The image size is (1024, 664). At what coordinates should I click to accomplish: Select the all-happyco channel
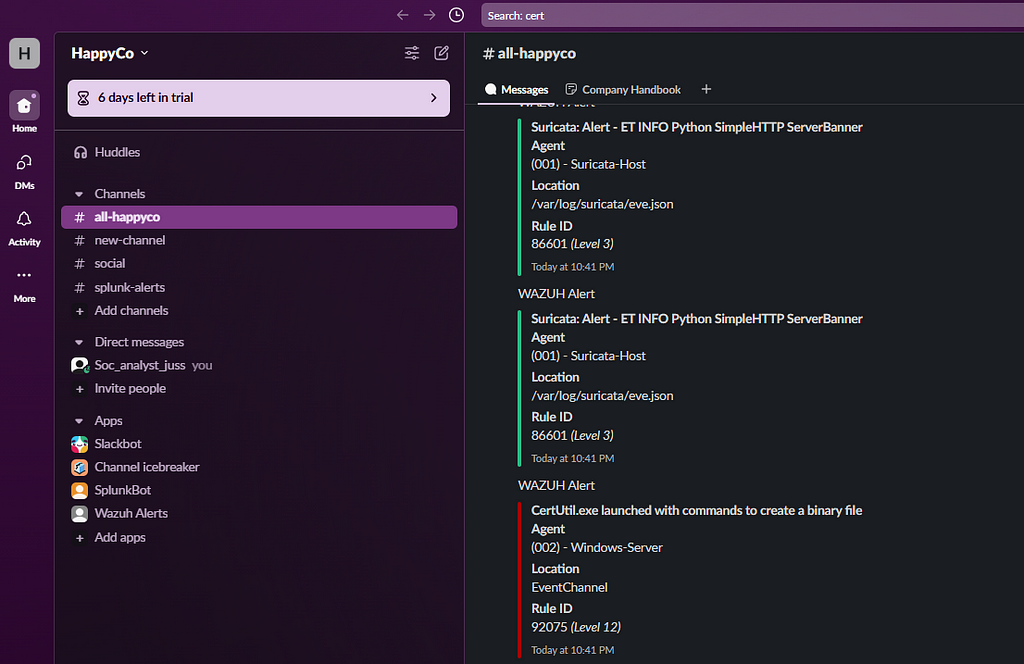259,217
